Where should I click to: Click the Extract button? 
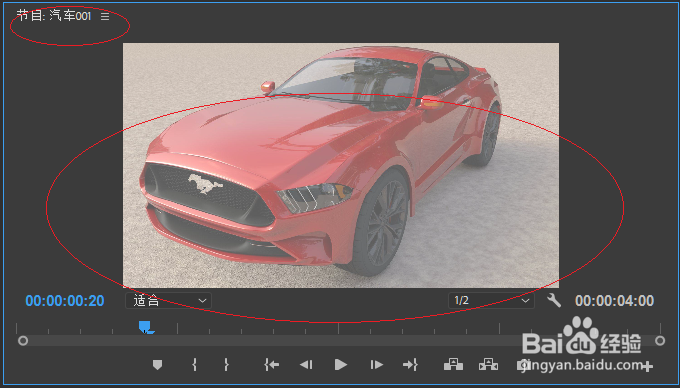coord(488,365)
